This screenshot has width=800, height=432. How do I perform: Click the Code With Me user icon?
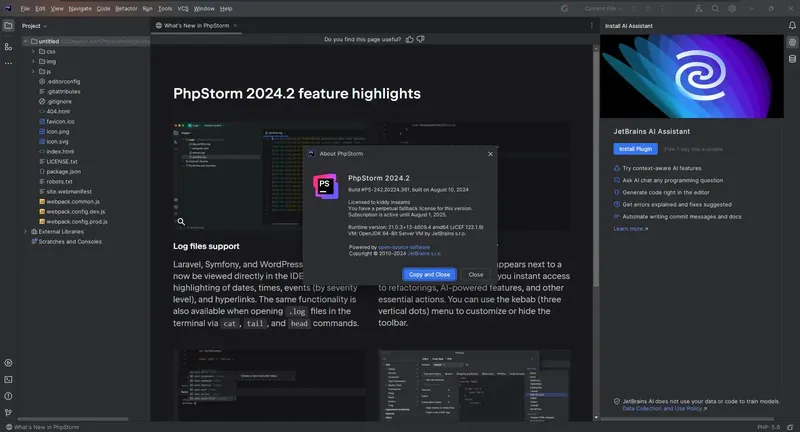(698, 9)
